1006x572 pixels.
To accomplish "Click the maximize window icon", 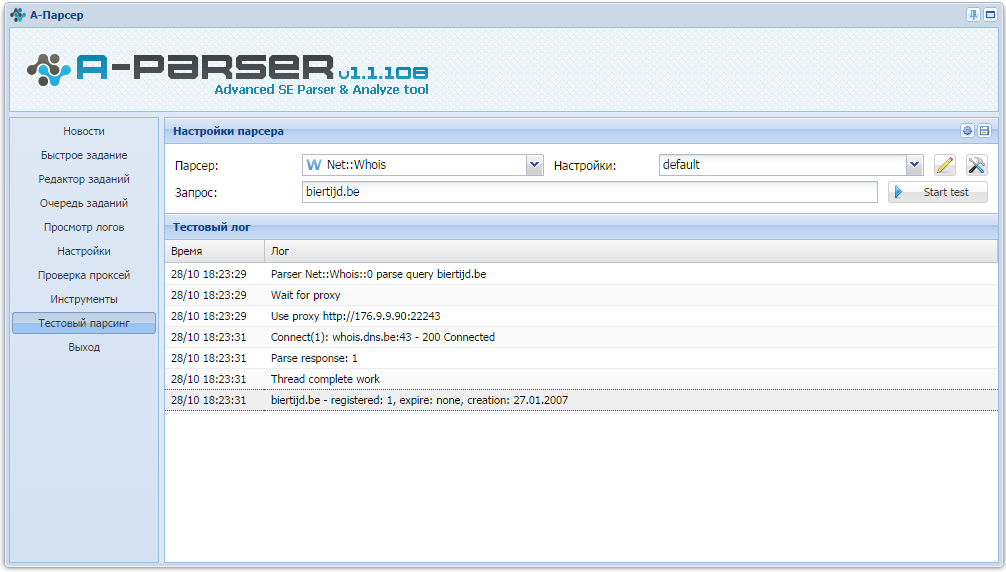I will coord(991,15).
